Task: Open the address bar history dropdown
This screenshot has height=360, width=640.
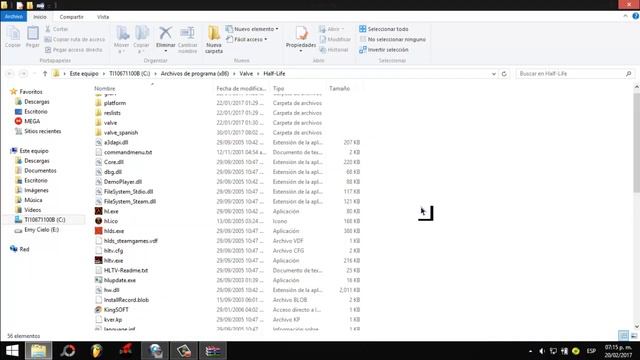Action: [x=493, y=74]
